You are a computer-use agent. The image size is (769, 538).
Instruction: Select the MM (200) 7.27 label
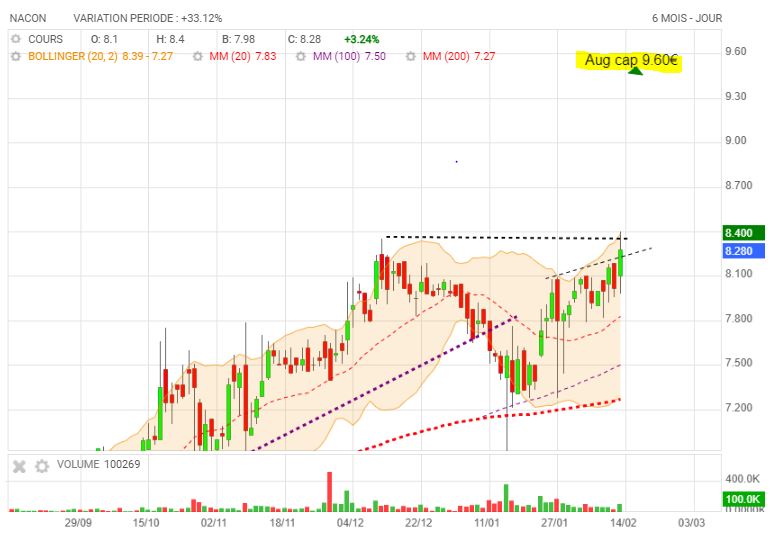[x=459, y=56]
